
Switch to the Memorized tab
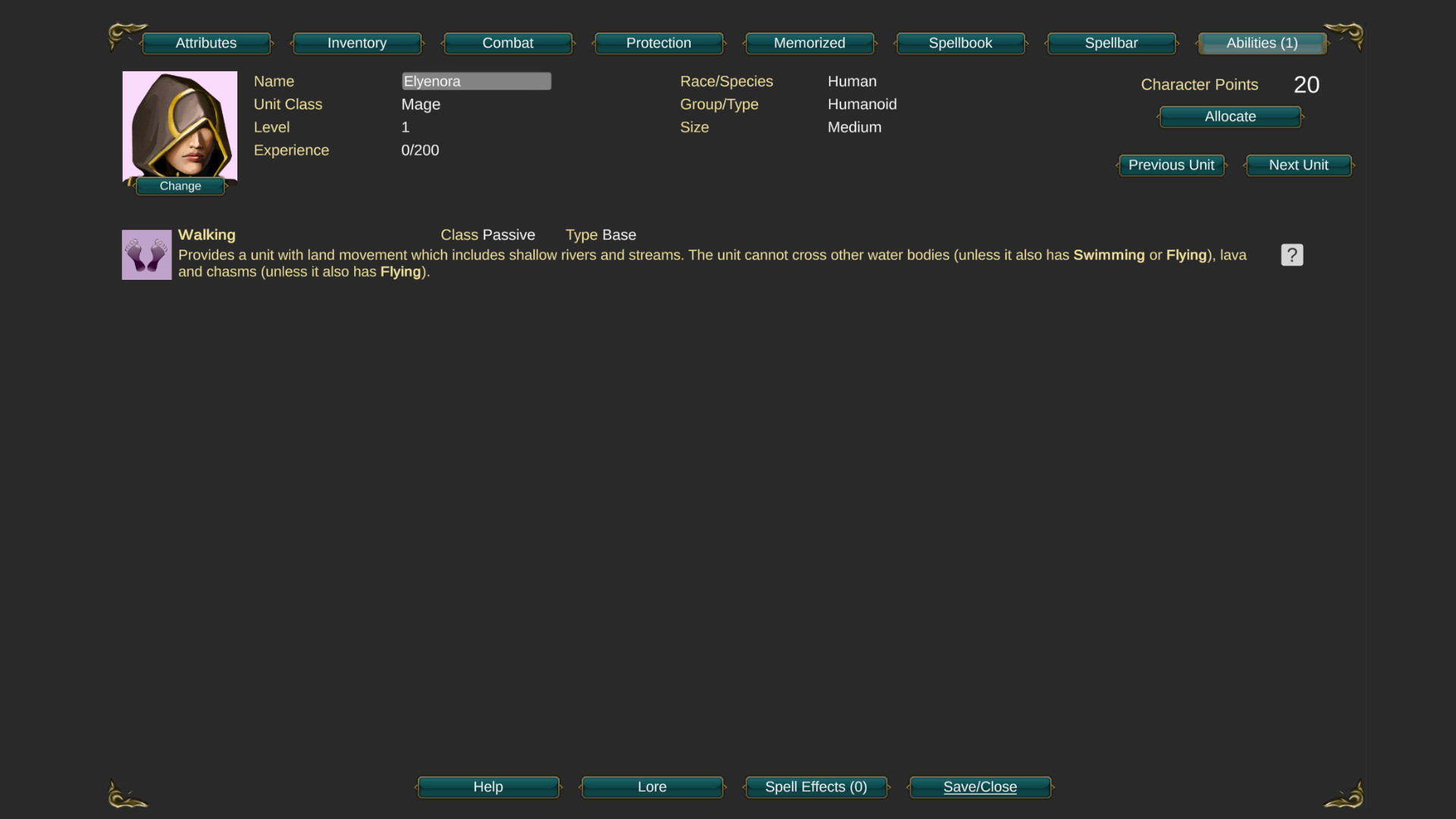point(809,43)
